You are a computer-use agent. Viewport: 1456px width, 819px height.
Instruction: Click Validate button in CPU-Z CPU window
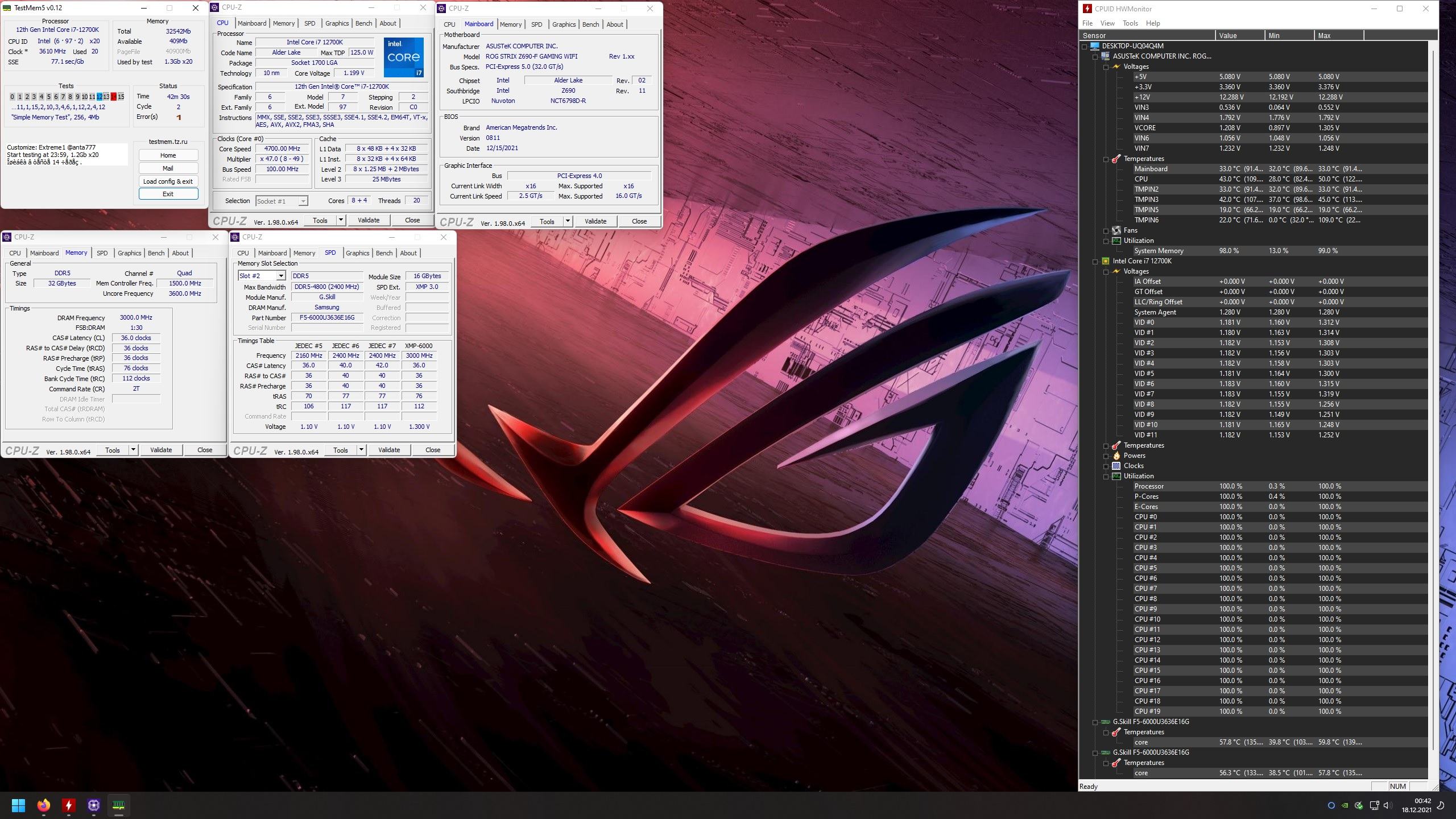(368, 220)
